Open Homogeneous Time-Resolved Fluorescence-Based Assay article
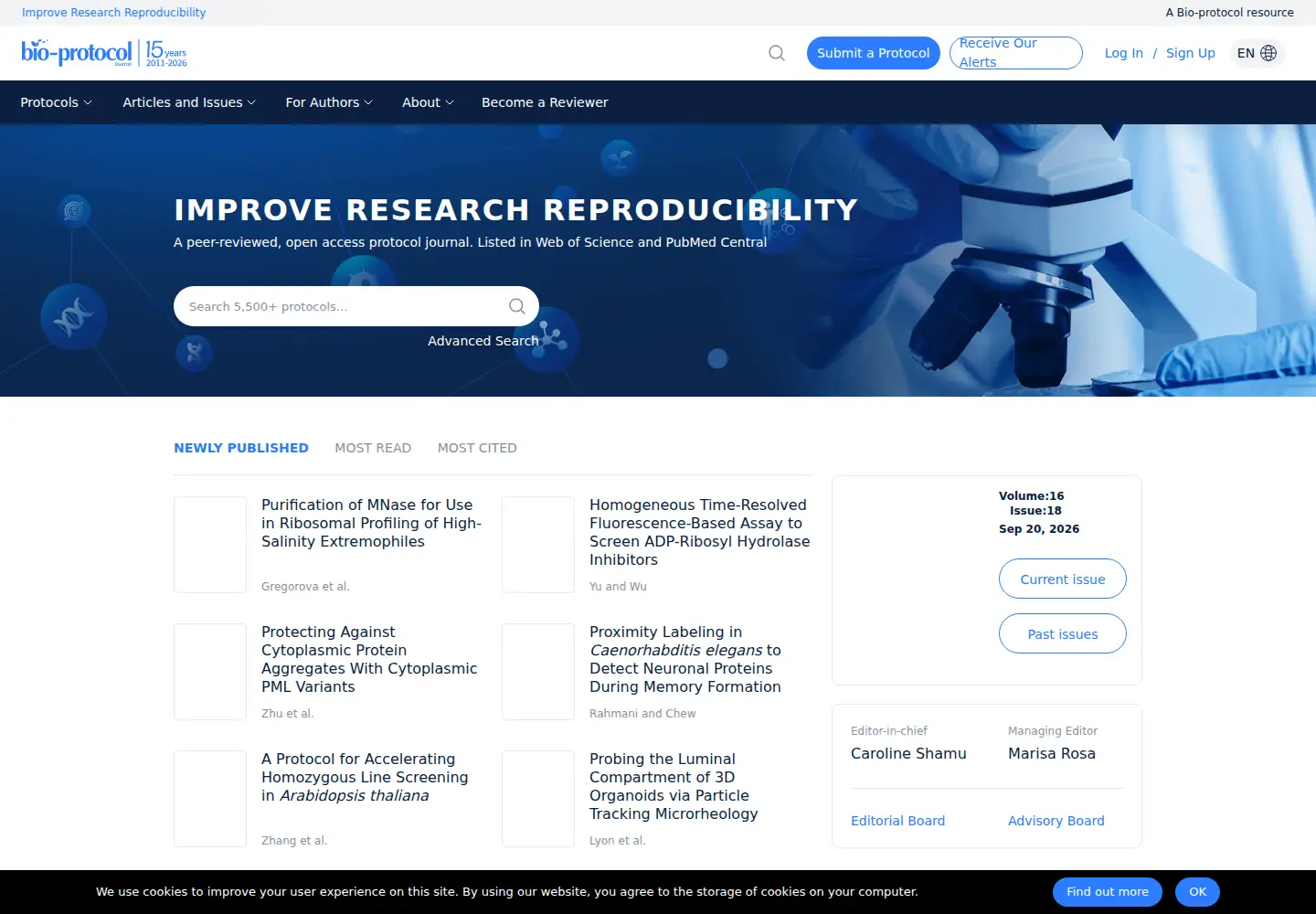The width and height of the screenshot is (1316, 914). coord(700,532)
